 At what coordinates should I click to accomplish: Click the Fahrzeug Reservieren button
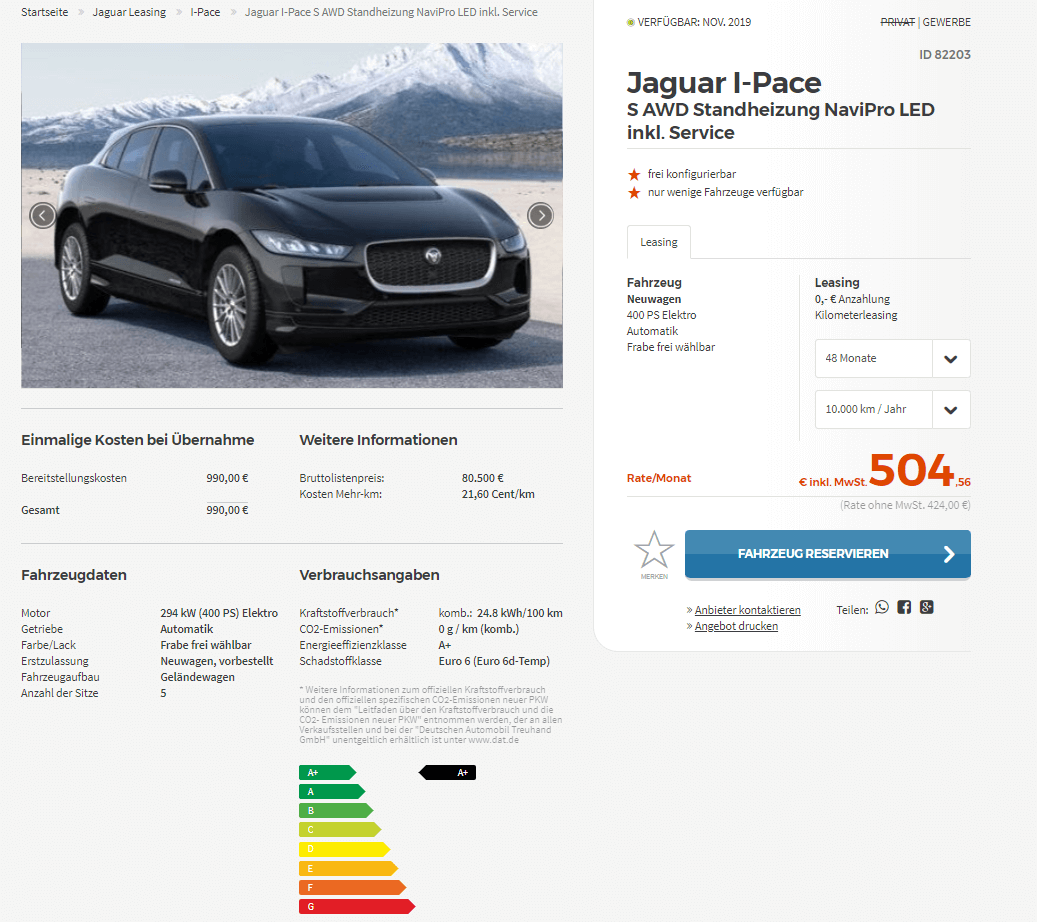828,554
